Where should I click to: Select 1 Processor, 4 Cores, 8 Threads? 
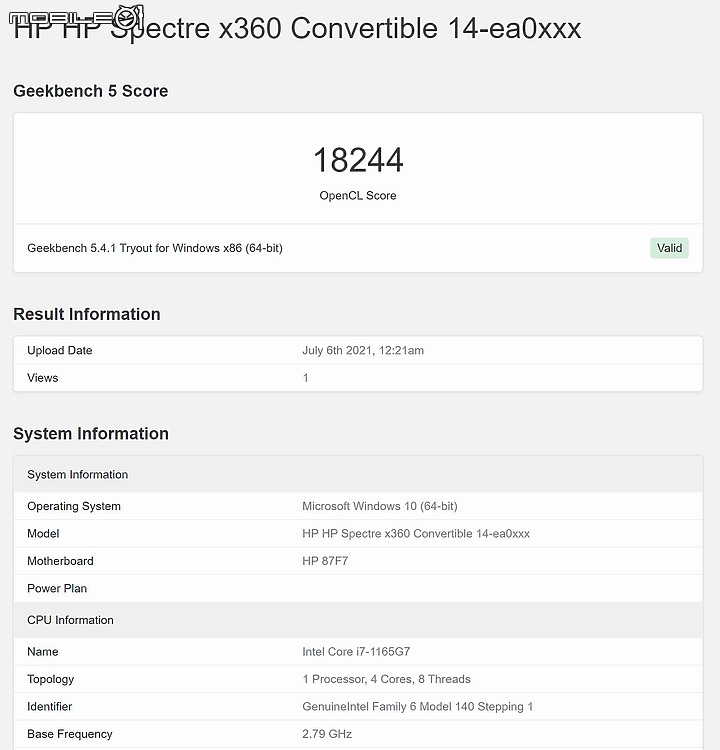click(x=386, y=679)
